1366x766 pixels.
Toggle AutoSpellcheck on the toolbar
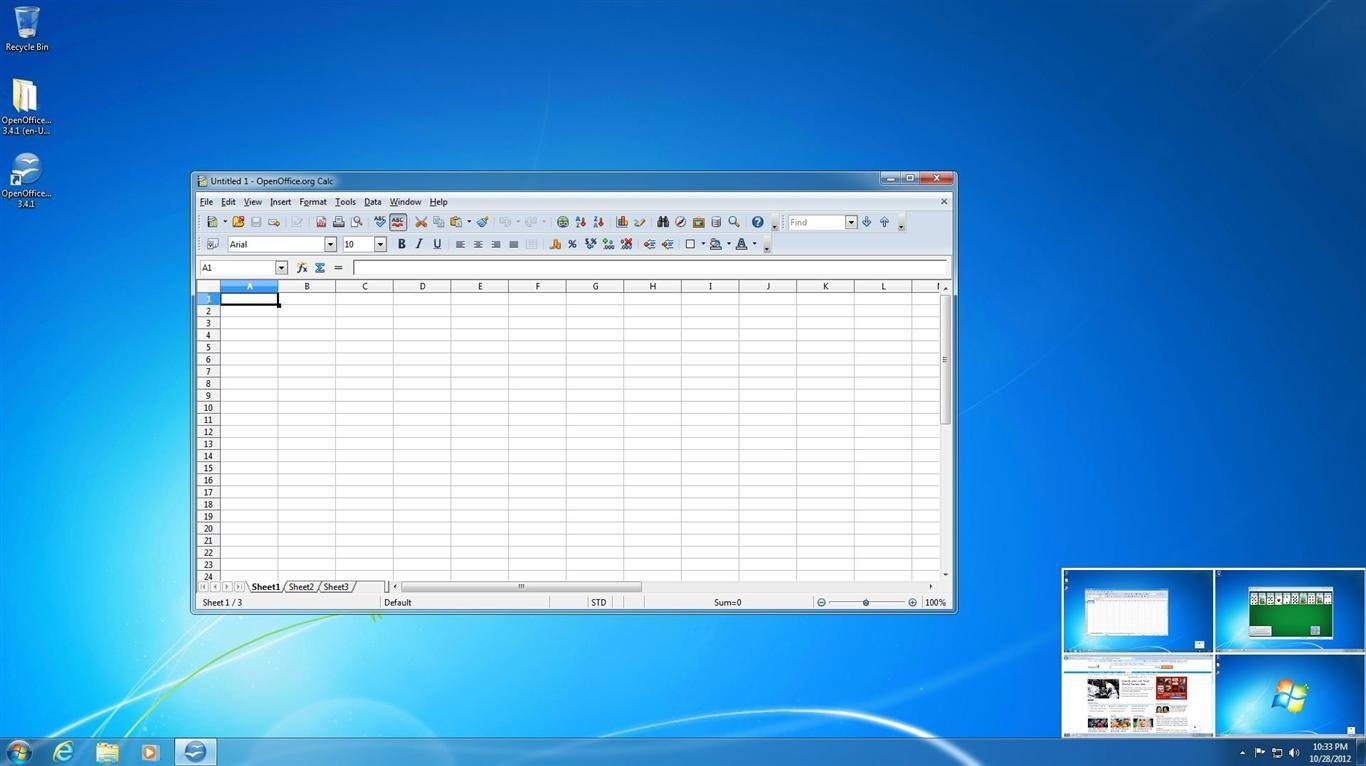(x=398, y=222)
